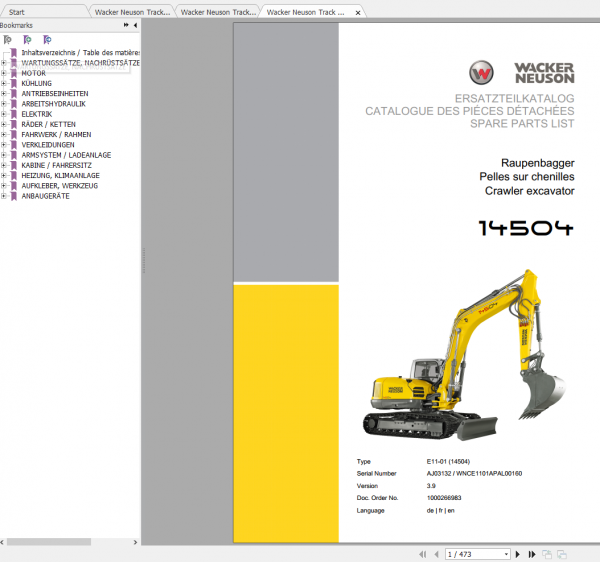Click the Bookmarks panel title
Image resolution: width=600 pixels, height=562 pixels.
click(16, 25)
